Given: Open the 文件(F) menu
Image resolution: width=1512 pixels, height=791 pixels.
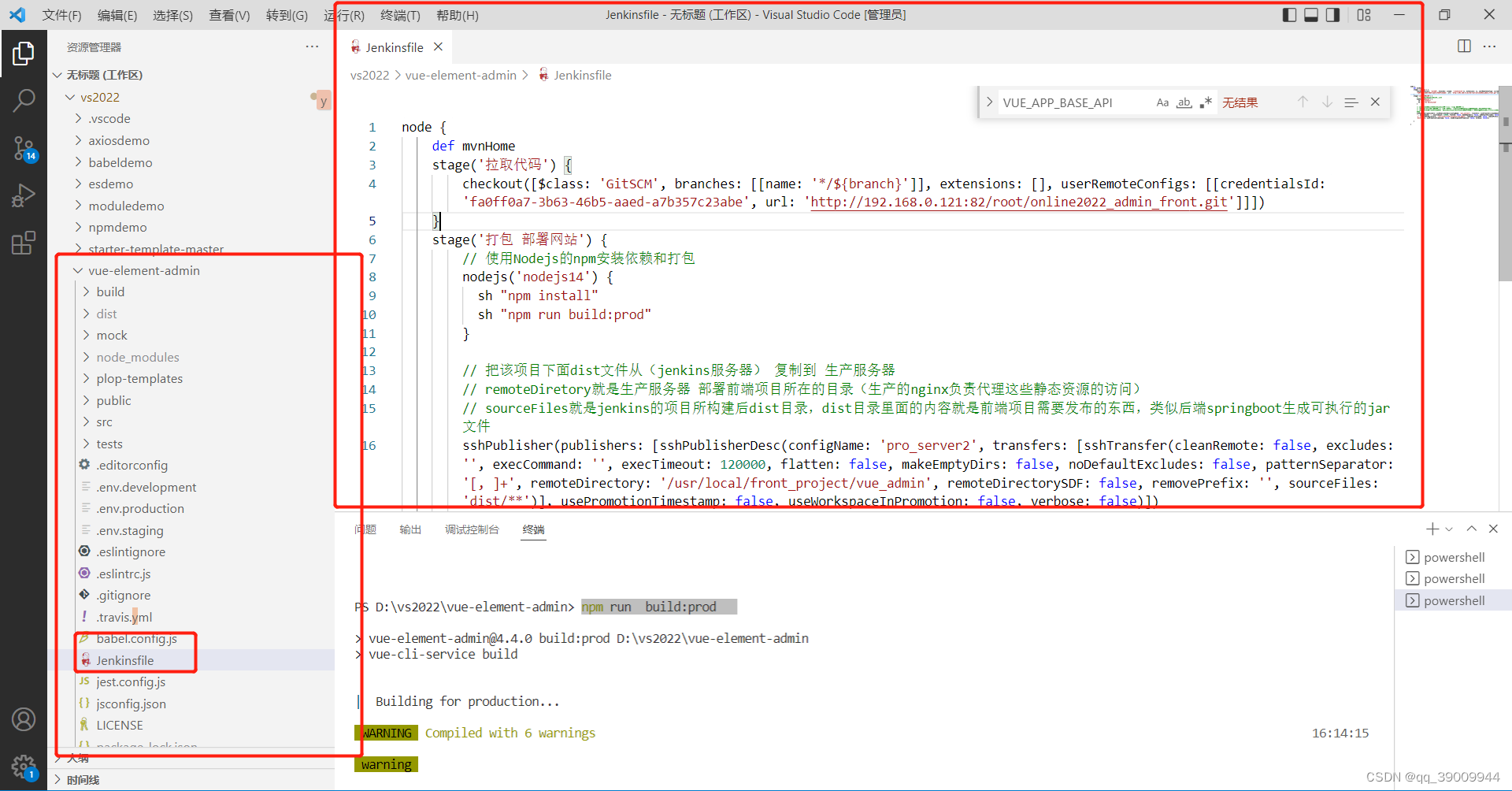Looking at the screenshot, I should tap(62, 15).
